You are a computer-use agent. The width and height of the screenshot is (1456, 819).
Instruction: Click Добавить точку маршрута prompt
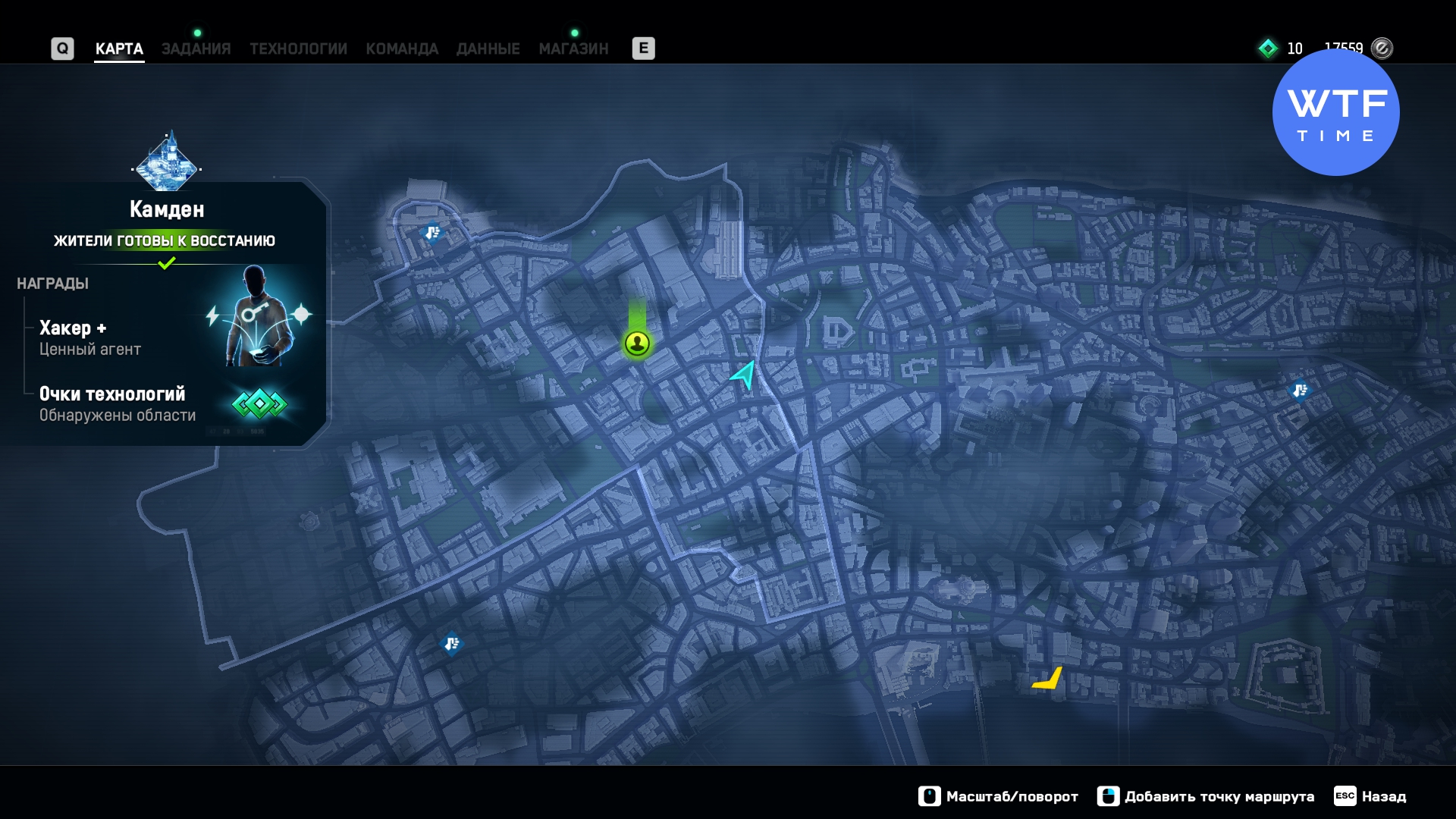[1206, 796]
